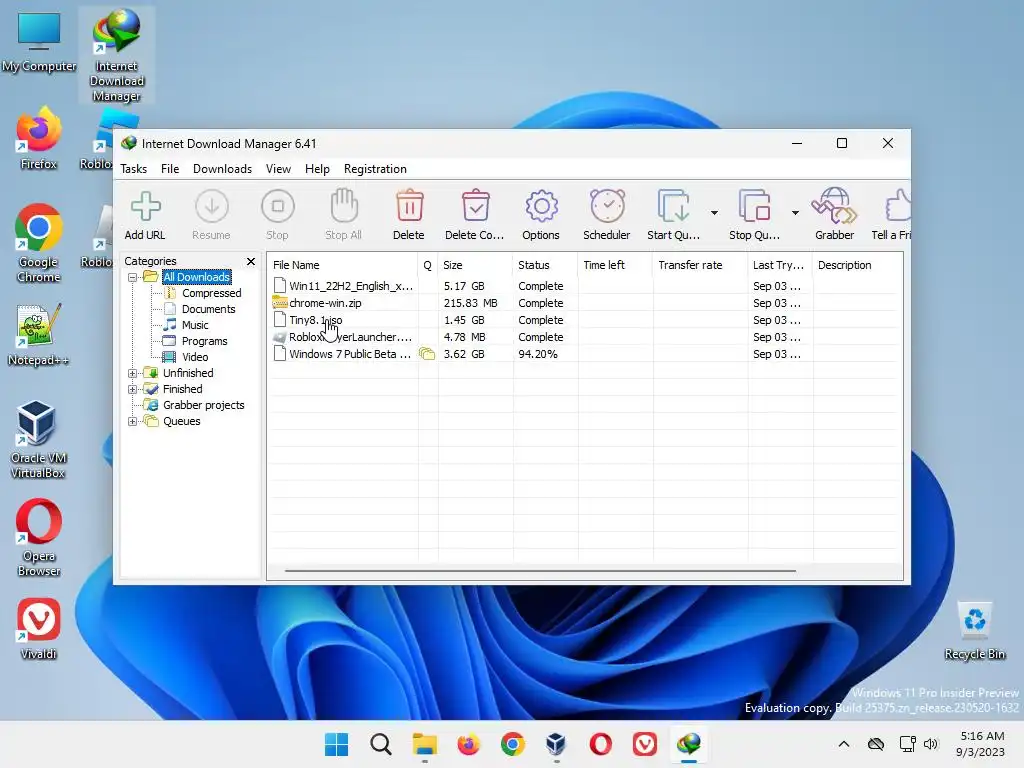Open File Explorer from the taskbar
The height and width of the screenshot is (768, 1024).
tap(424, 744)
